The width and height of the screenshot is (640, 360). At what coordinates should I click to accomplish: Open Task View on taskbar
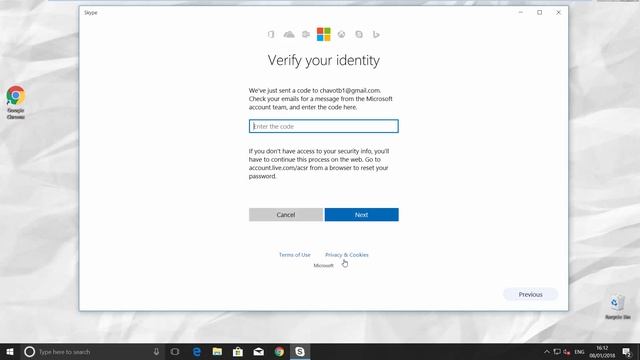(175, 351)
